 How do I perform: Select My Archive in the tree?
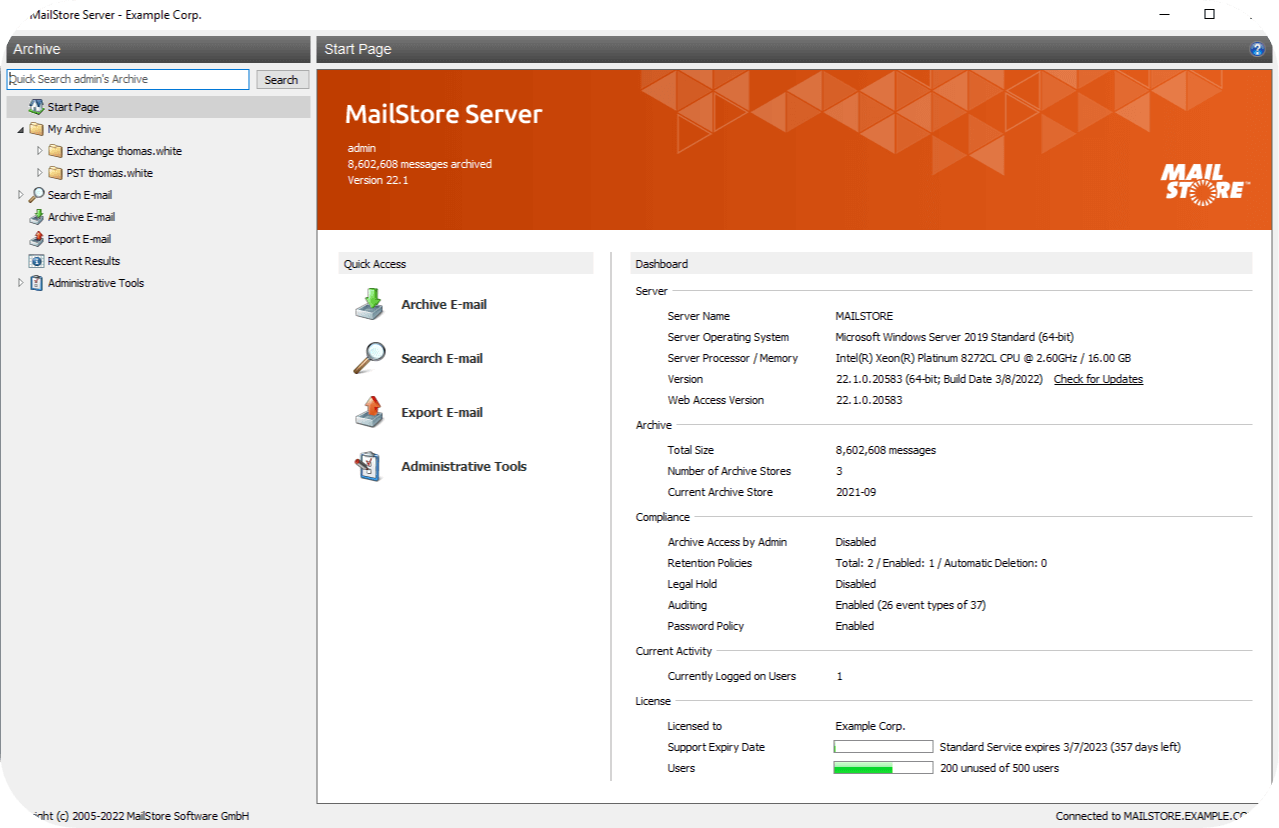click(x=74, y=129)
